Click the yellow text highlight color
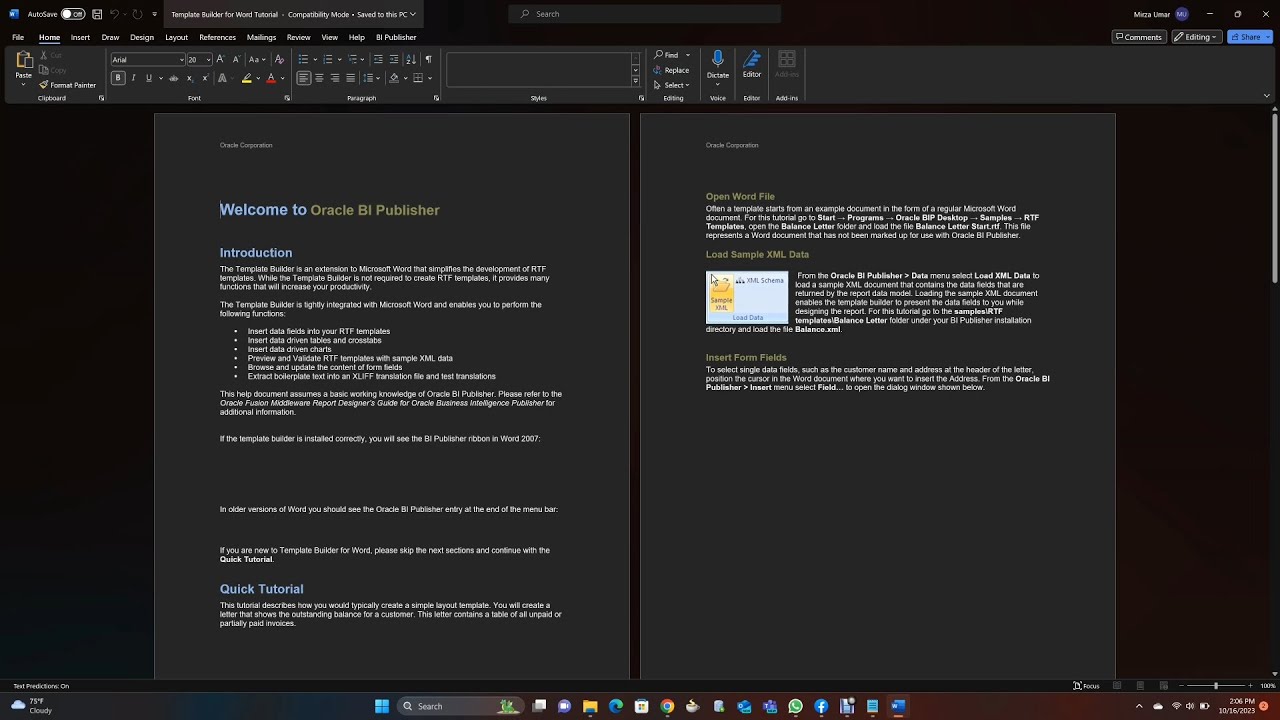 click(x=246, y=78)
